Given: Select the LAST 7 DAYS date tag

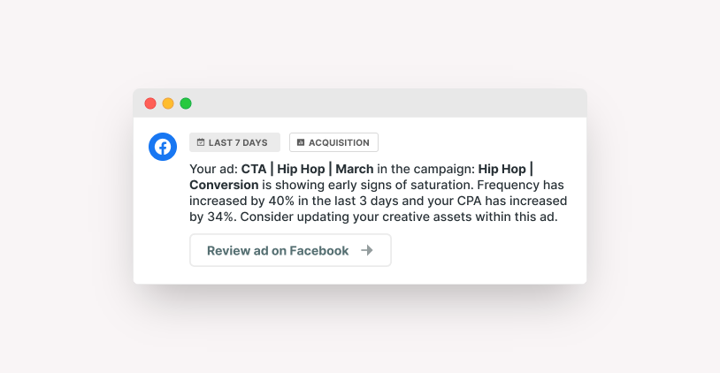Looking at the screenshot, I should (x=235, y=142).
